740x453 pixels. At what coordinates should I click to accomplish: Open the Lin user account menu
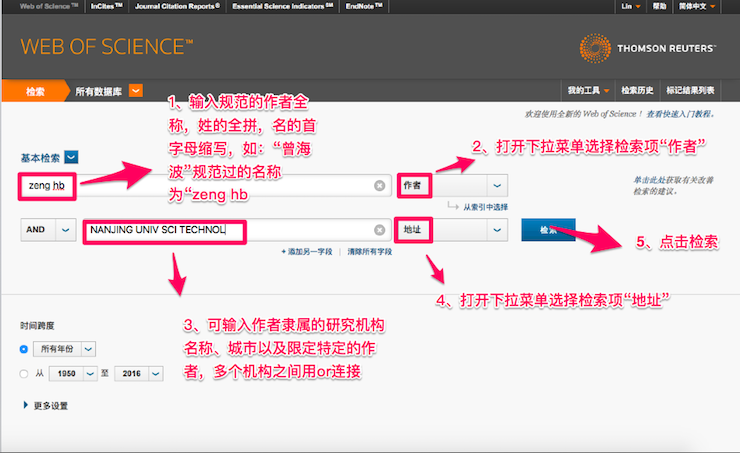click(631, 6)
